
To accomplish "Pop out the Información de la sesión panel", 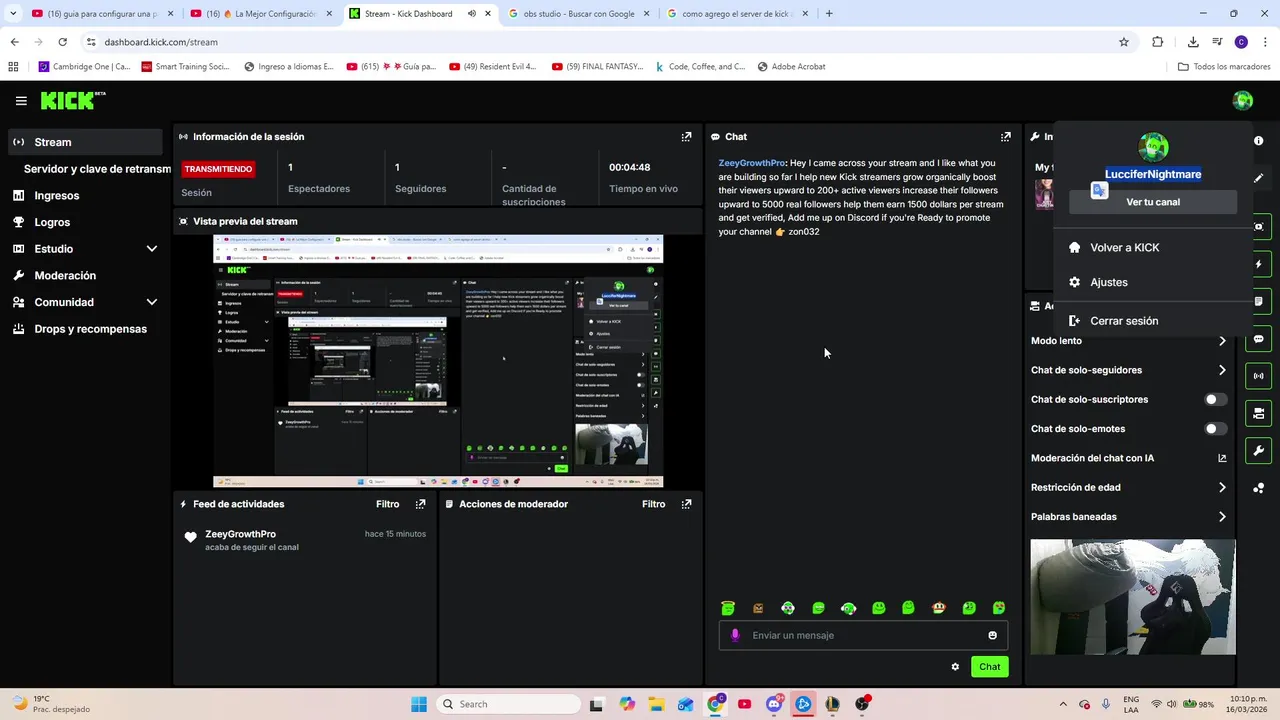I will pyautogui.click(x=686, y=137).
